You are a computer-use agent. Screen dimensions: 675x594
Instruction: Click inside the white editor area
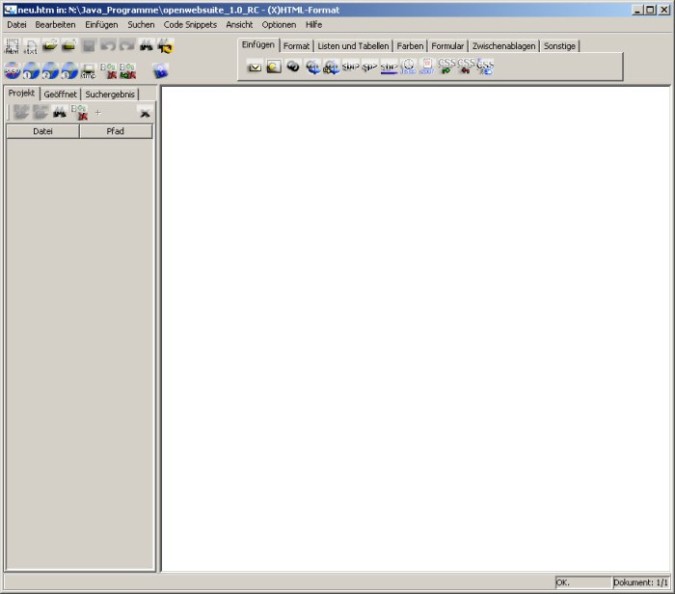pos(416,329)
